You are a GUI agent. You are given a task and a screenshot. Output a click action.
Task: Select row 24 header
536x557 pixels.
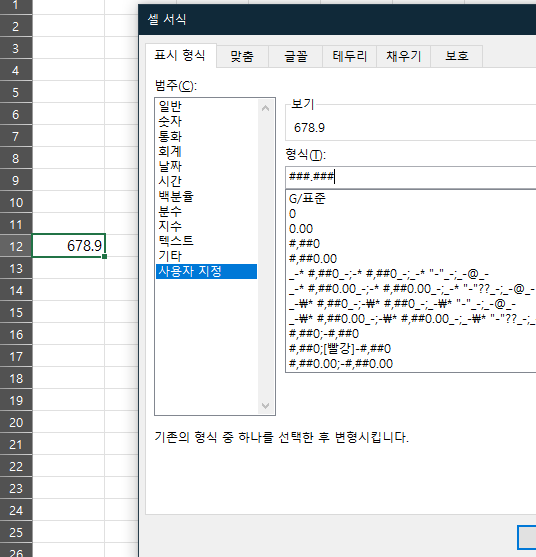pos(16,510)
